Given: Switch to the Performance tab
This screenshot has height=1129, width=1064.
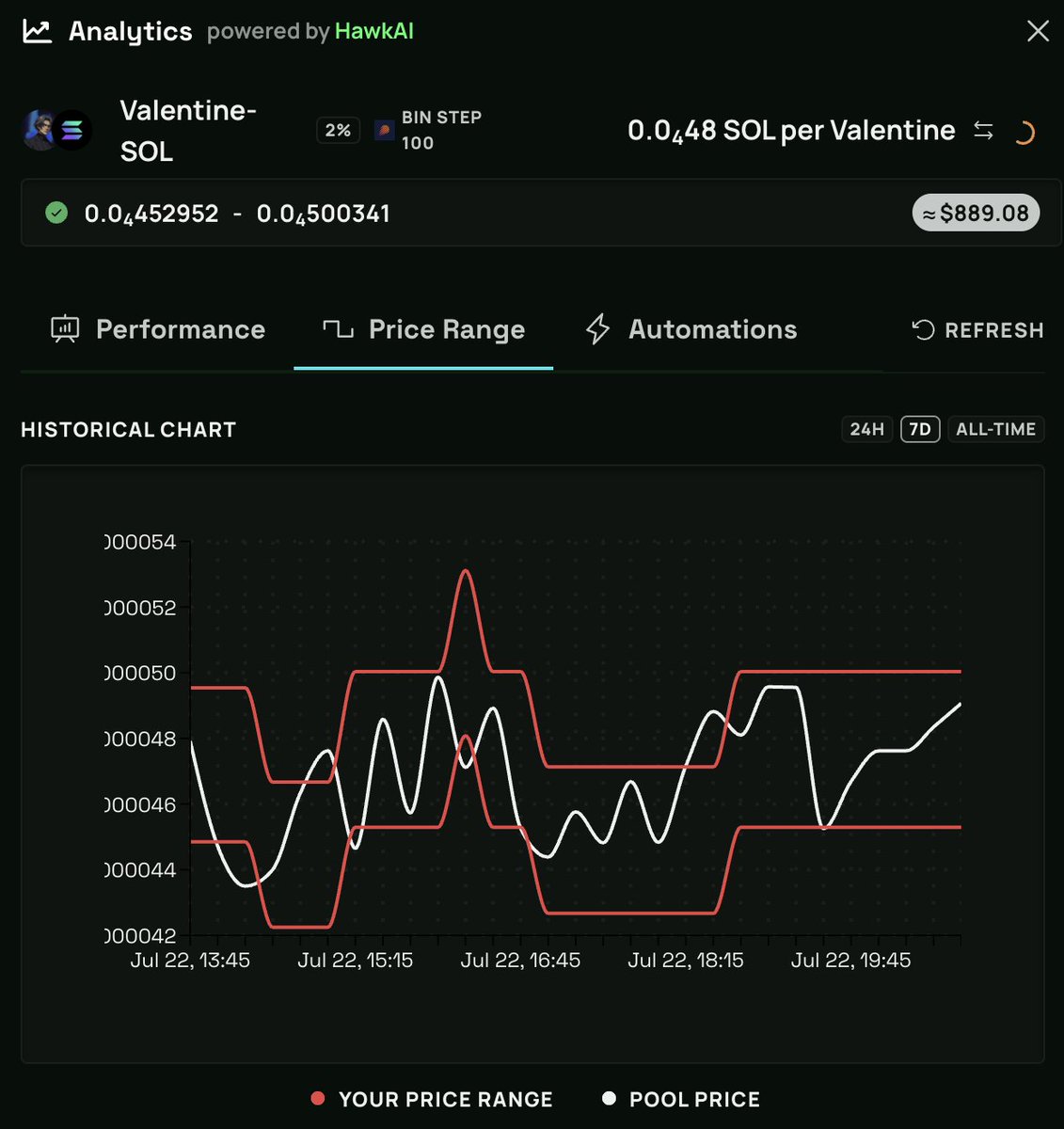Looking at the screenshot, I should point(157,329).
